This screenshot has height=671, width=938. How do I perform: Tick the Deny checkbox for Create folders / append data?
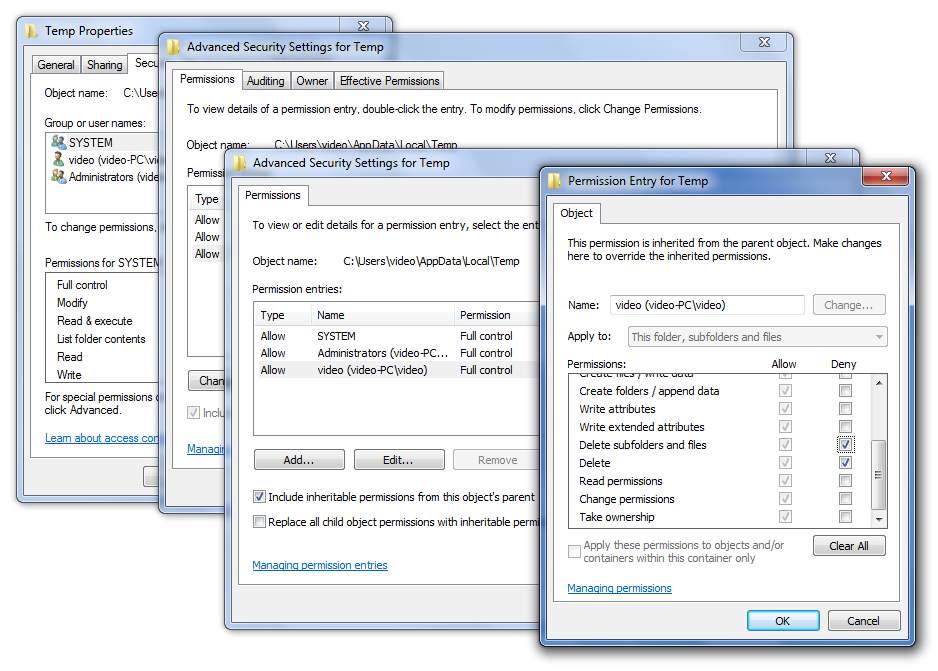click(845, 391)
